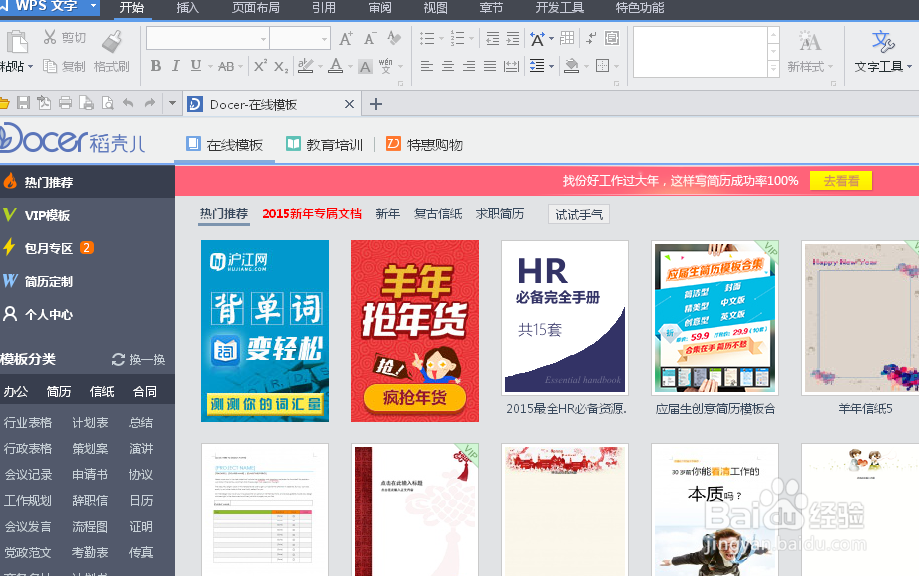
Task: Increase font size with A+ icon
Action: click(346, 39)
